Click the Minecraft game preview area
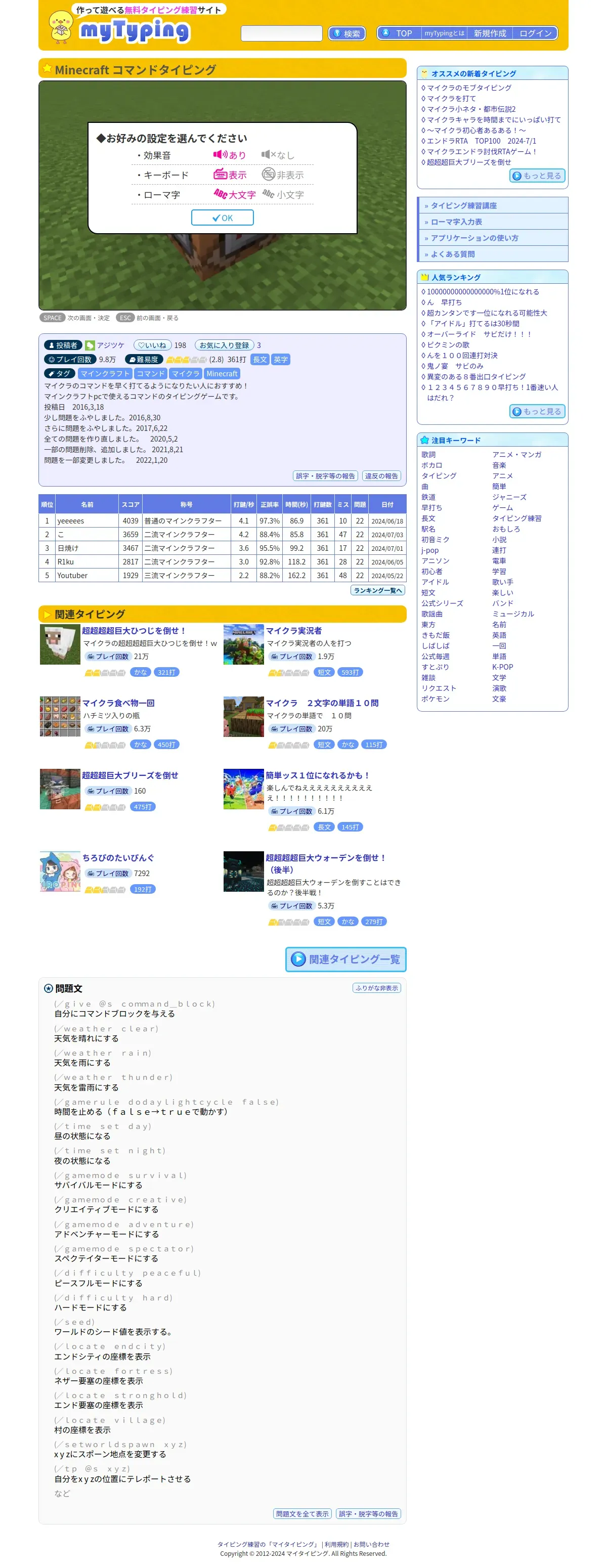The height and width of the screenshot is (1568, 607). [x=222, y=195]
